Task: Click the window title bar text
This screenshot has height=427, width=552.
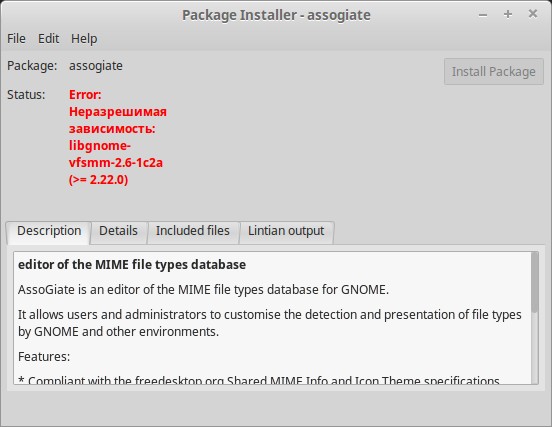Action: (276, 15)
